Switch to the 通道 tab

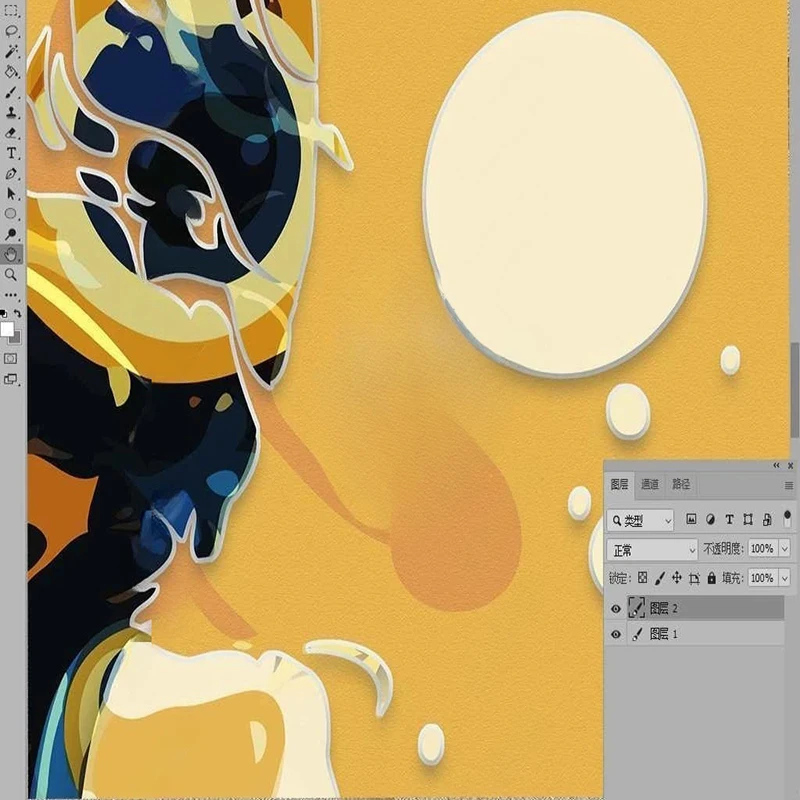coord(650,484)
